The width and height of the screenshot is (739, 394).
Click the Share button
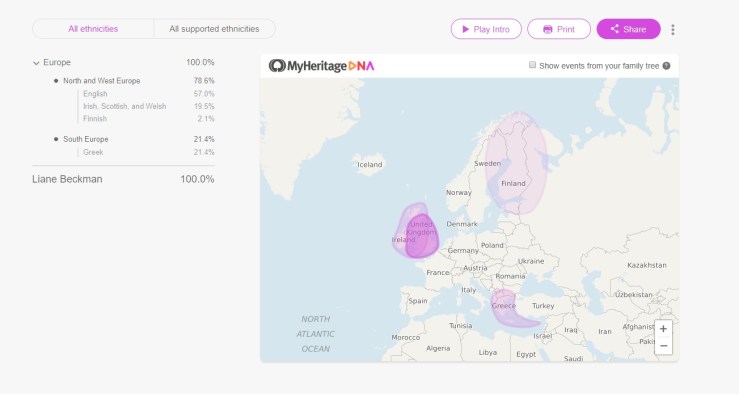pyautogui.click(x=629, y=29)
